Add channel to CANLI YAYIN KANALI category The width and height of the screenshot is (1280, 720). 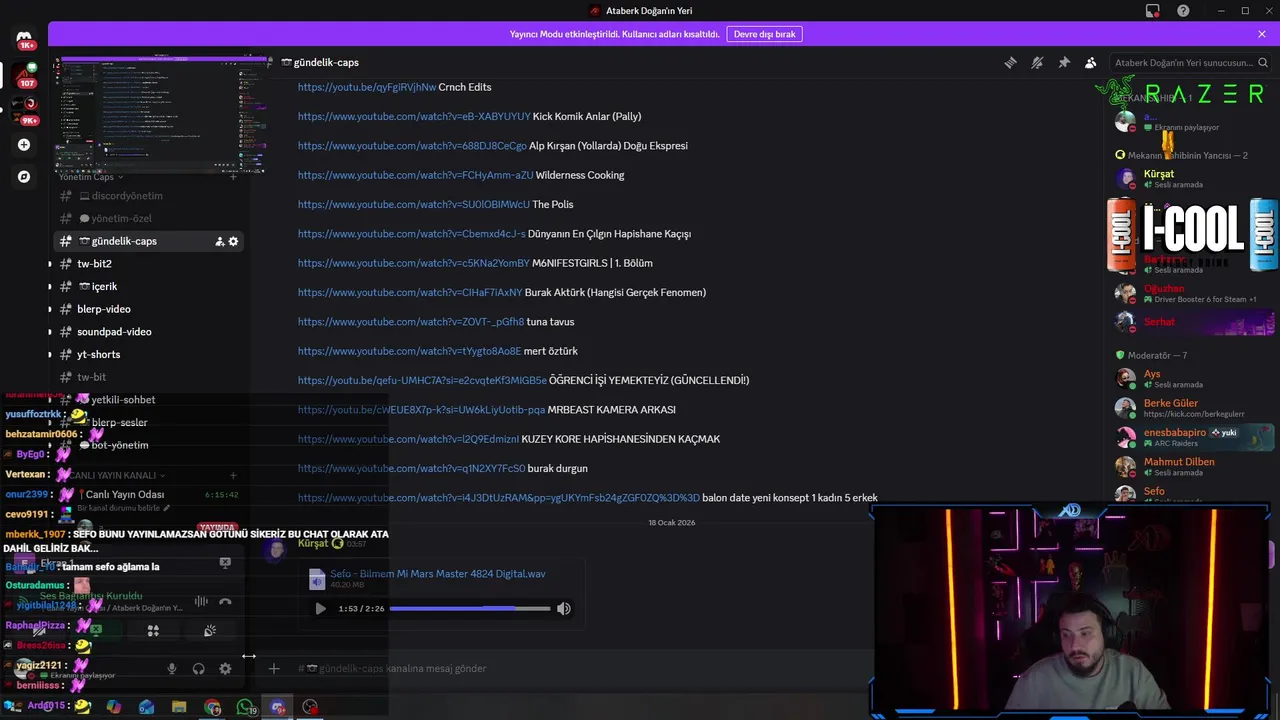(x=233, y=475)
